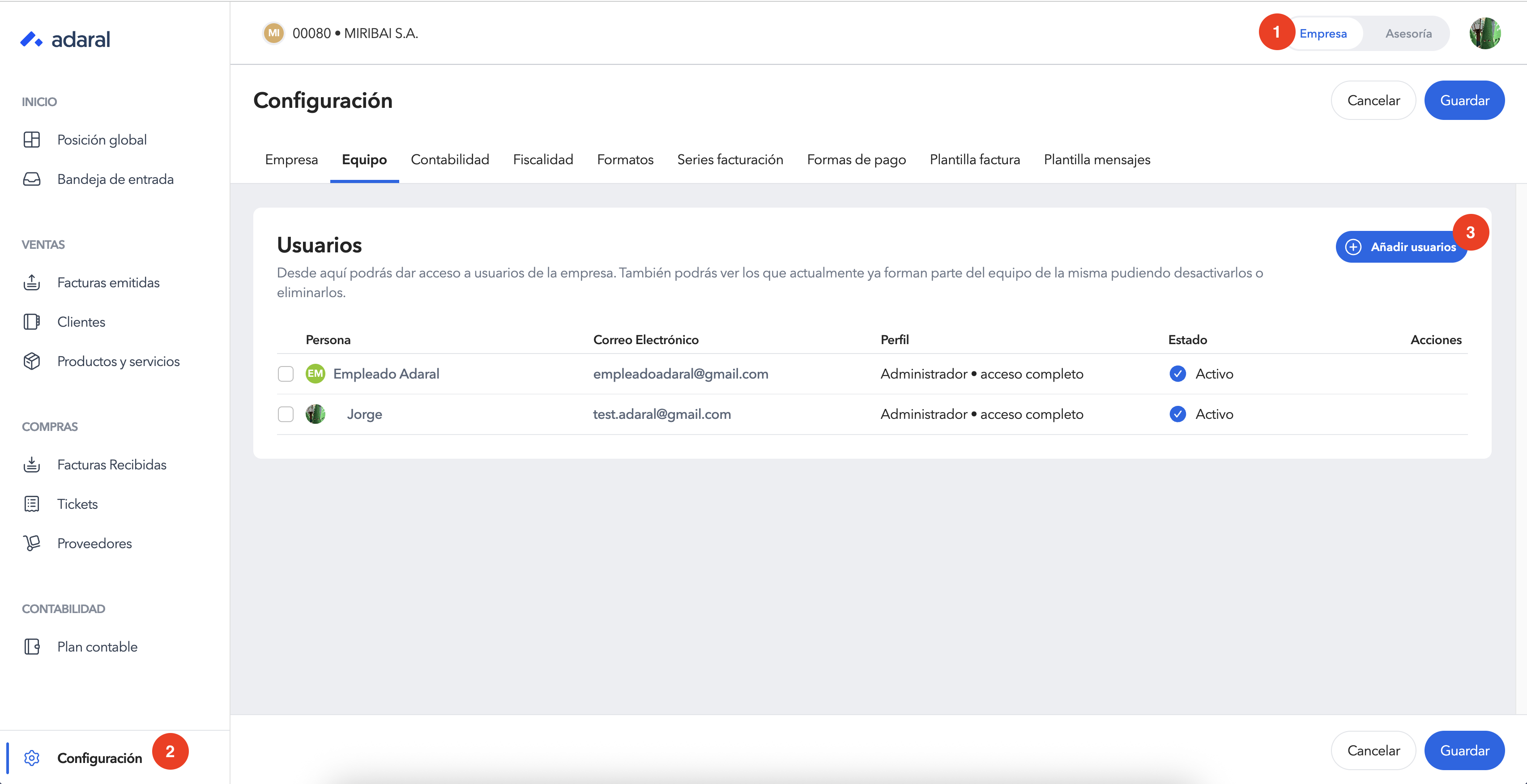Image resolution: width=1527 pixels, height=784 pixels.
Task: Select checkbox for Jorge row
Action: click(286, 413)
